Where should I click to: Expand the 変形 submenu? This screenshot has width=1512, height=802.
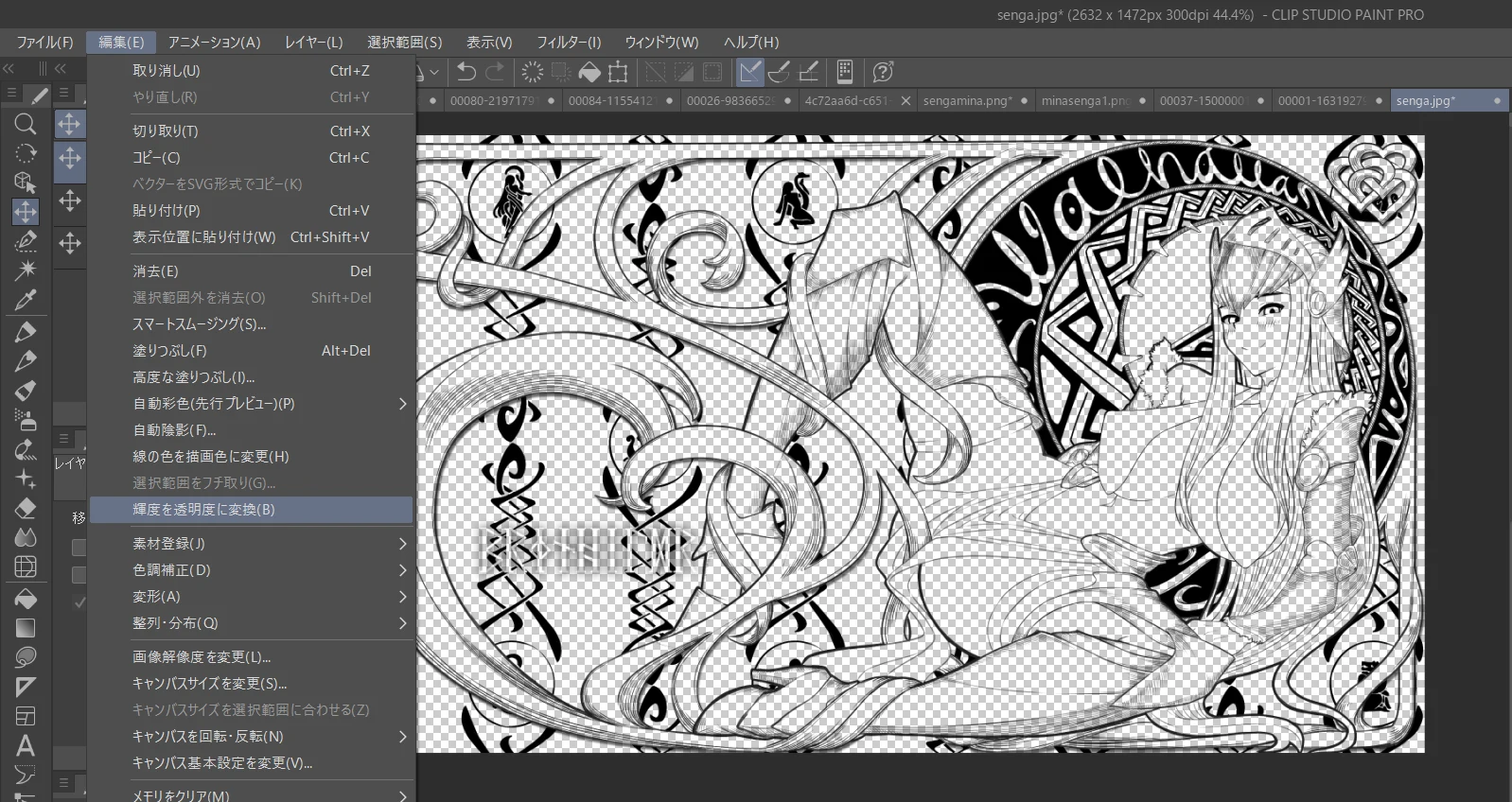pyautogui.click(x=402, y=597)
